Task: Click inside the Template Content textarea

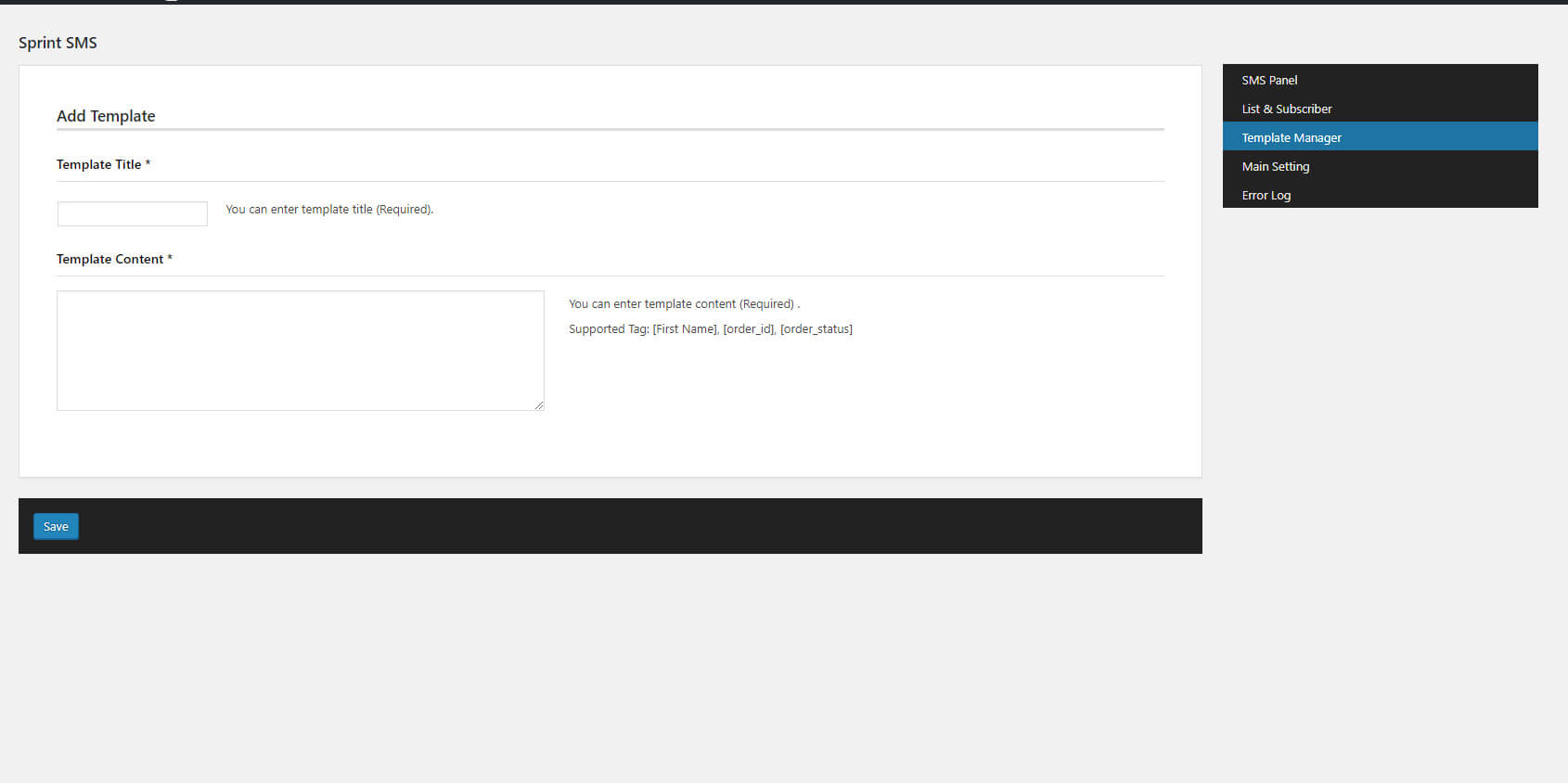Action: point(301,351)
